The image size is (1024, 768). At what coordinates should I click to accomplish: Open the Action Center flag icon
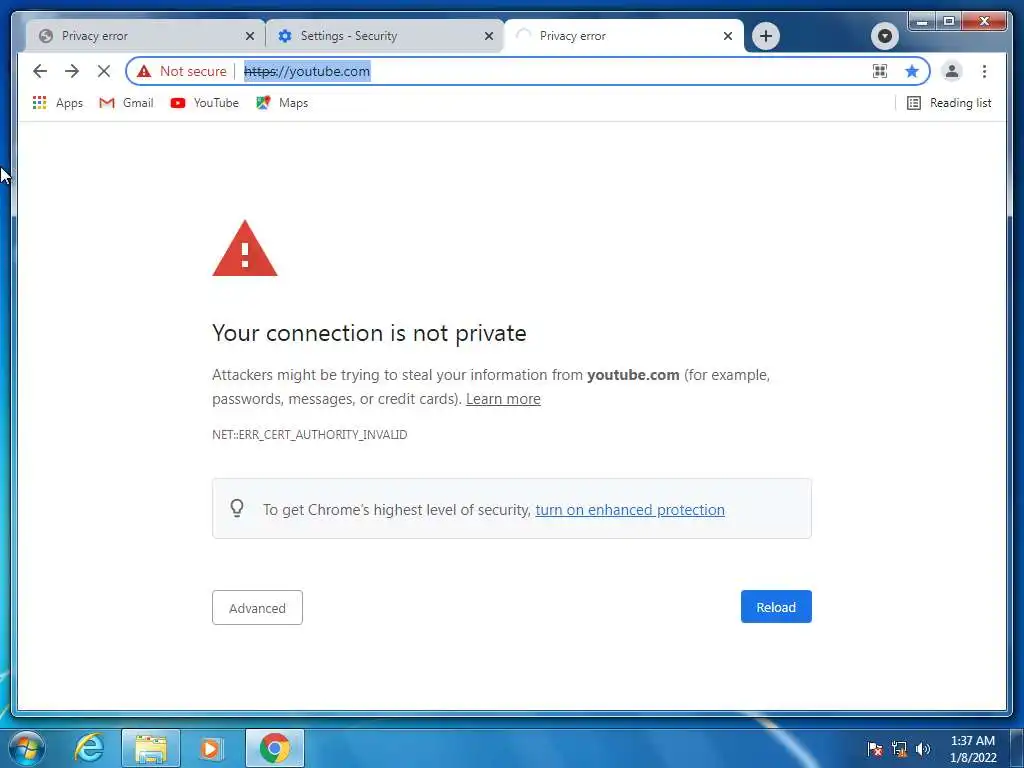(875, 749)
